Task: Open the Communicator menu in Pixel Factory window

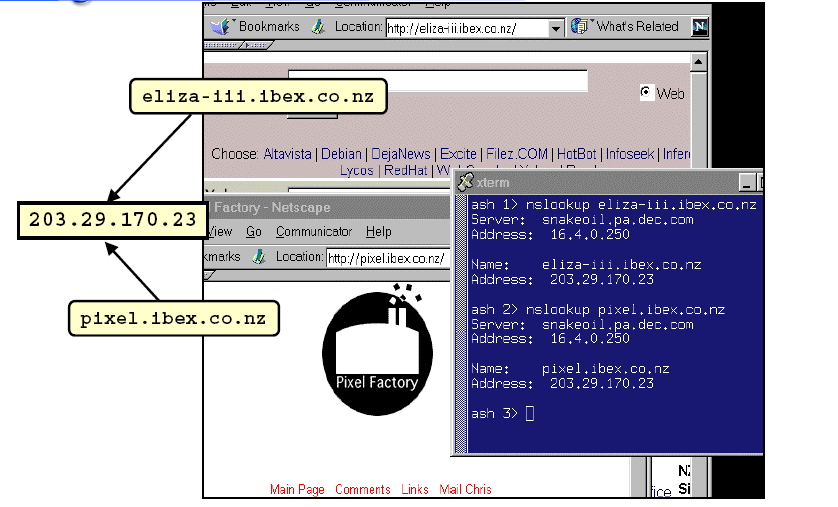Action: pyautogui.click(x=314, y=231)
